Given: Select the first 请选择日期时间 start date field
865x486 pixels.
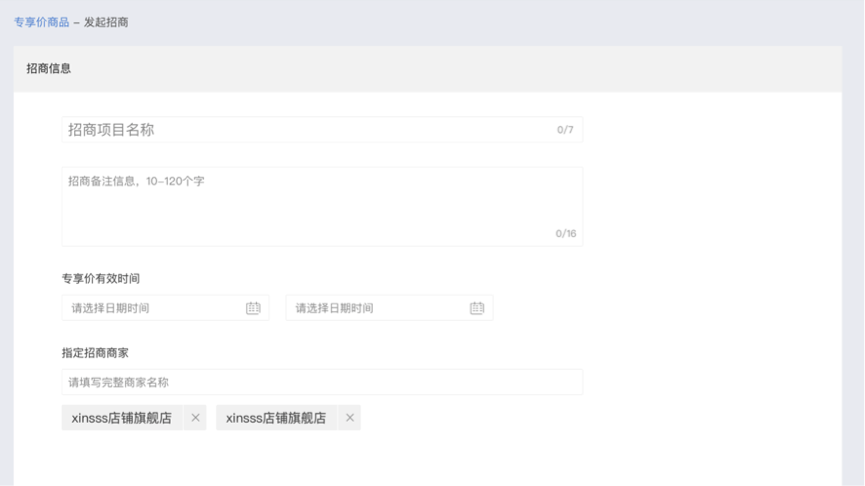Looking at the screenshot, I should [150, 308].
